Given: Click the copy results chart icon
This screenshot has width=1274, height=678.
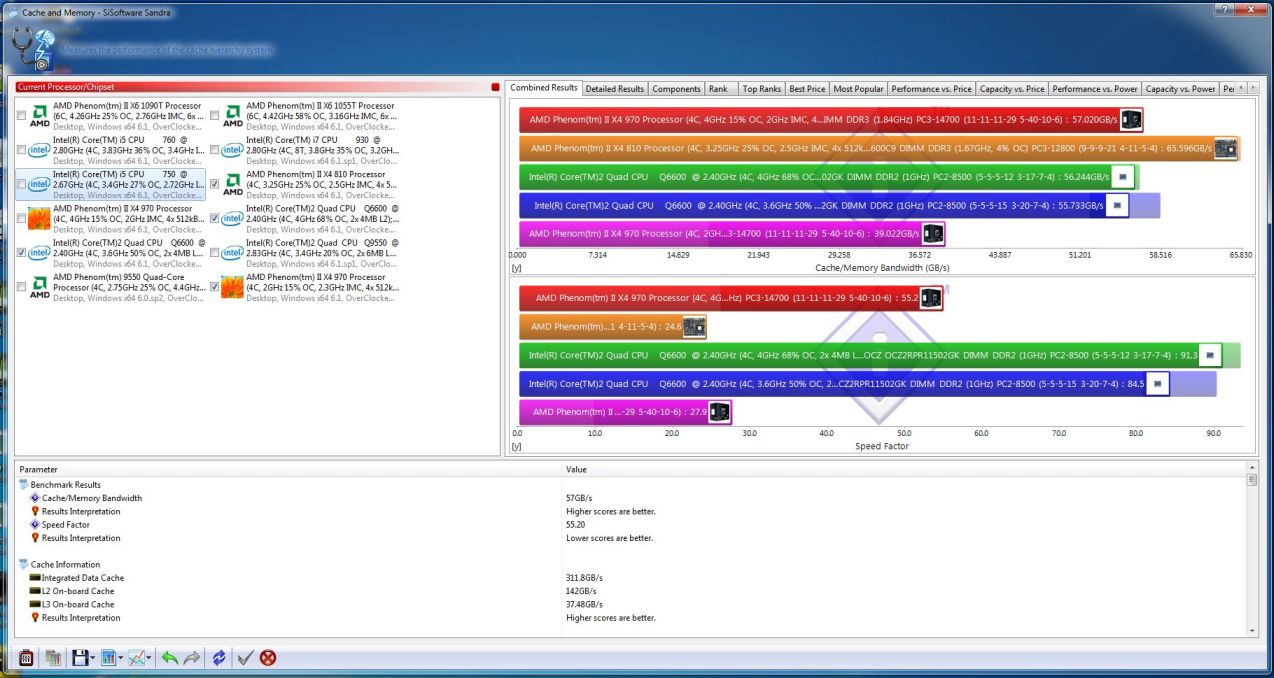Looking at the screenshot, I should (x=53, y=658).
